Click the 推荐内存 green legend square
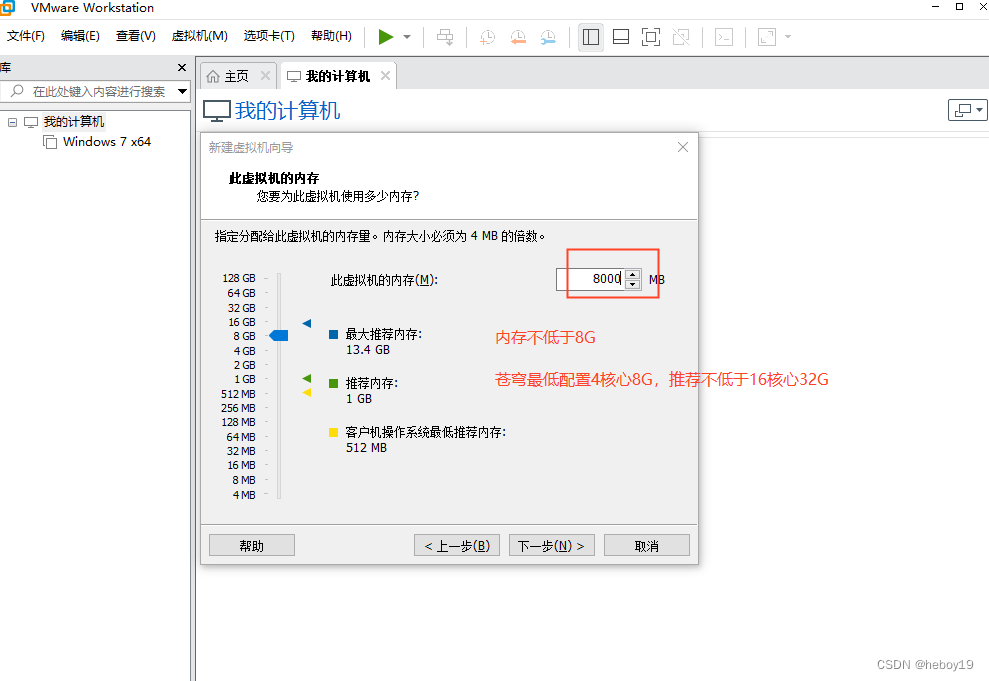989x681 pixels. click(x=334, y=383)
